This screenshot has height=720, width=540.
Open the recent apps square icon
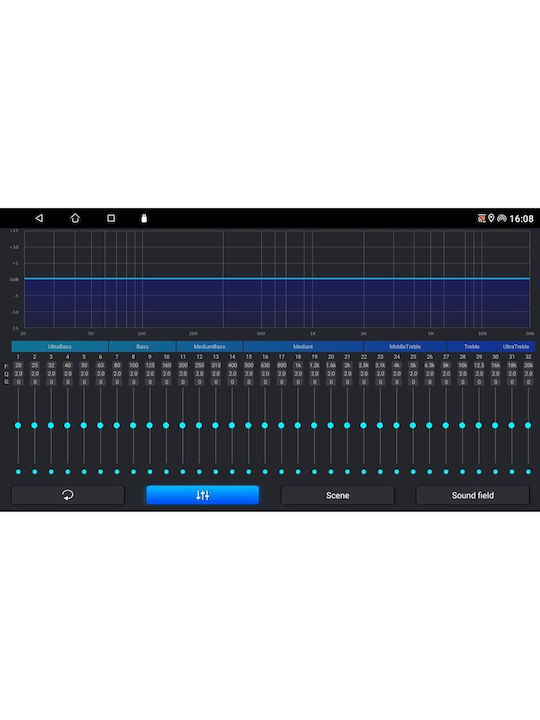coord(111,218)
